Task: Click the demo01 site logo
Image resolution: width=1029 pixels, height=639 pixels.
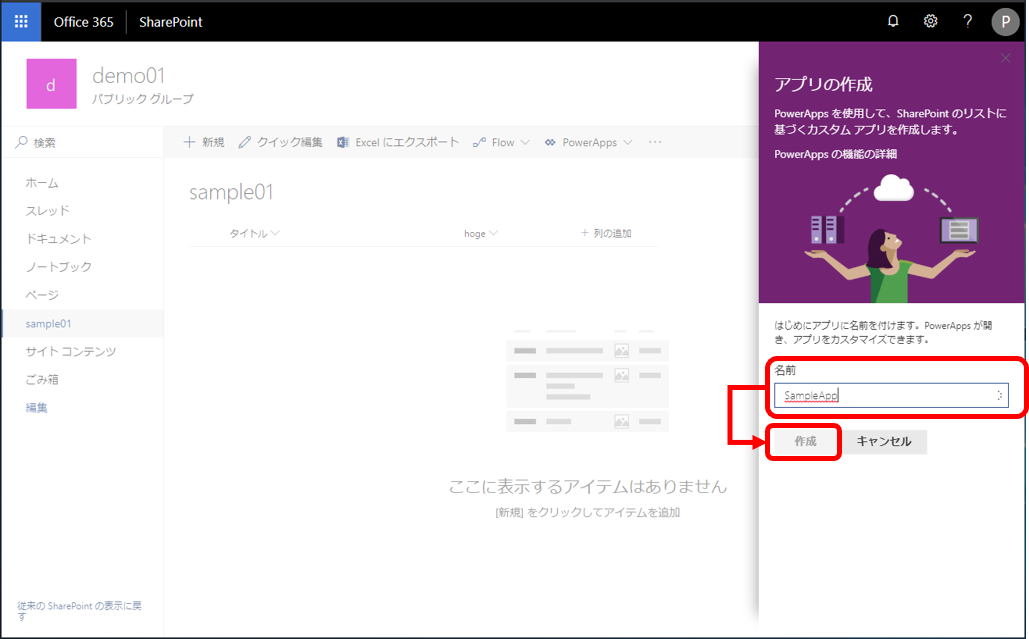Action: click(51, 84)
